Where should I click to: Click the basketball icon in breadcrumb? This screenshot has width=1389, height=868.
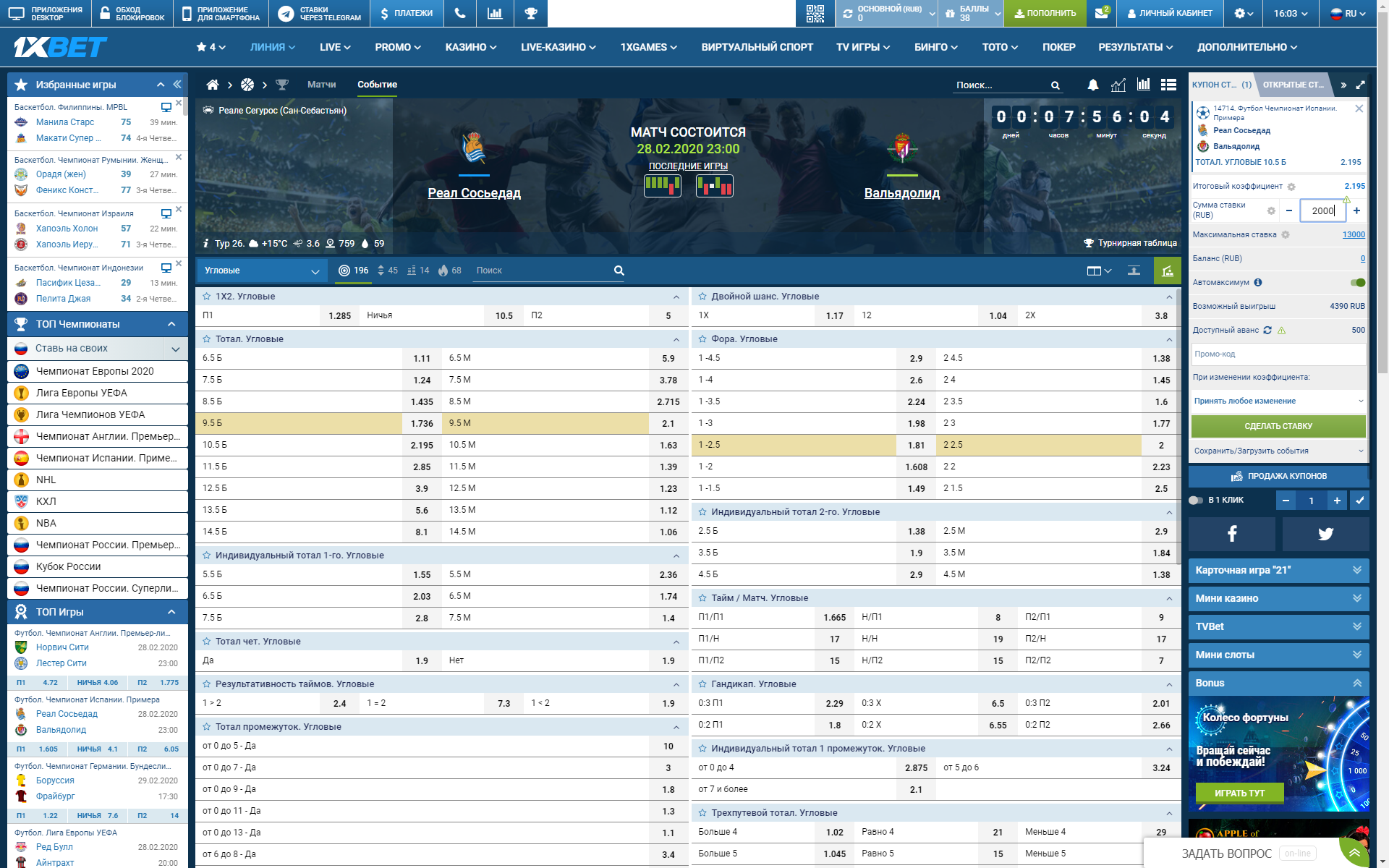(x=247, y=85)
